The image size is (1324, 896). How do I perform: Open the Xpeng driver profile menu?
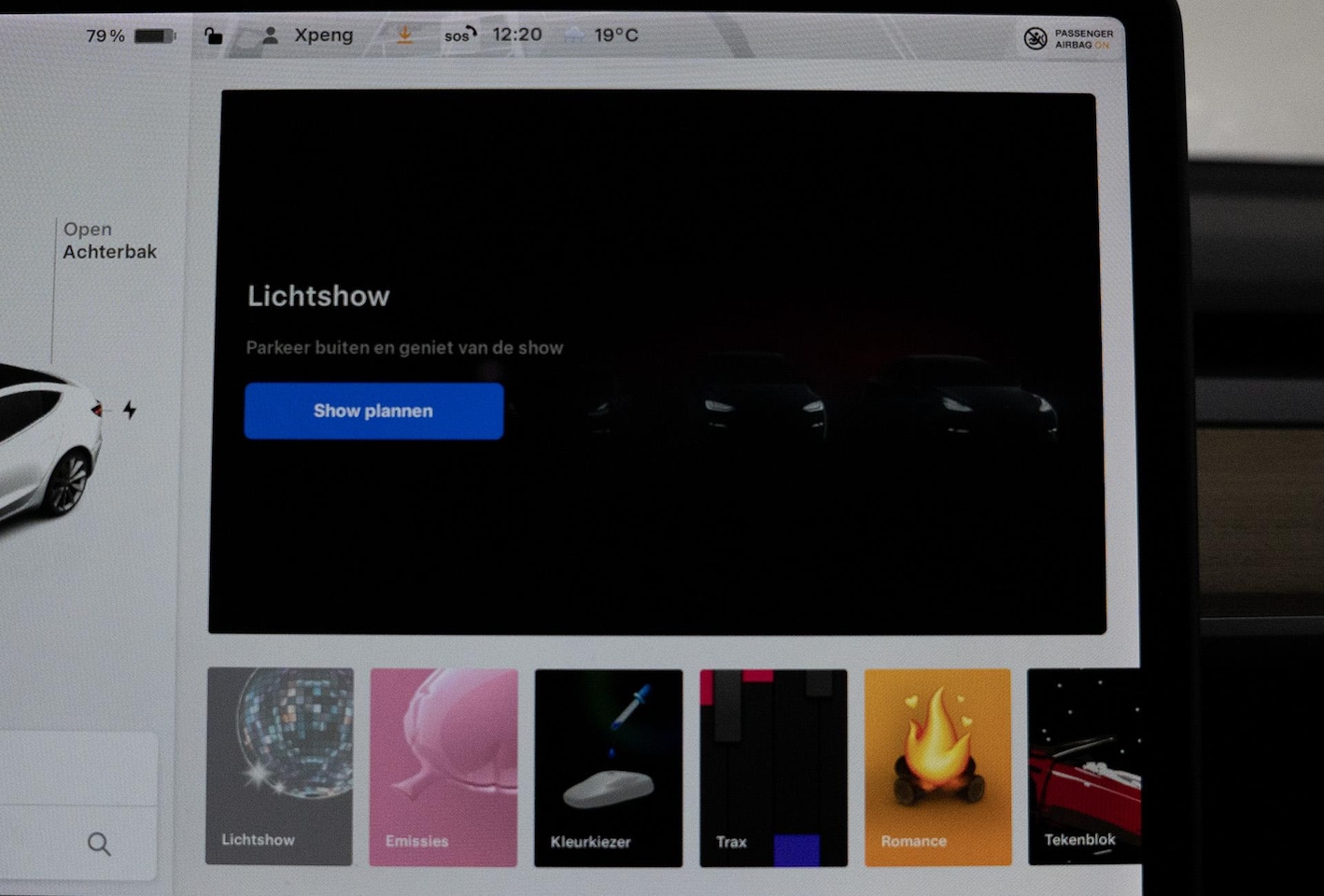coord(309,35)
